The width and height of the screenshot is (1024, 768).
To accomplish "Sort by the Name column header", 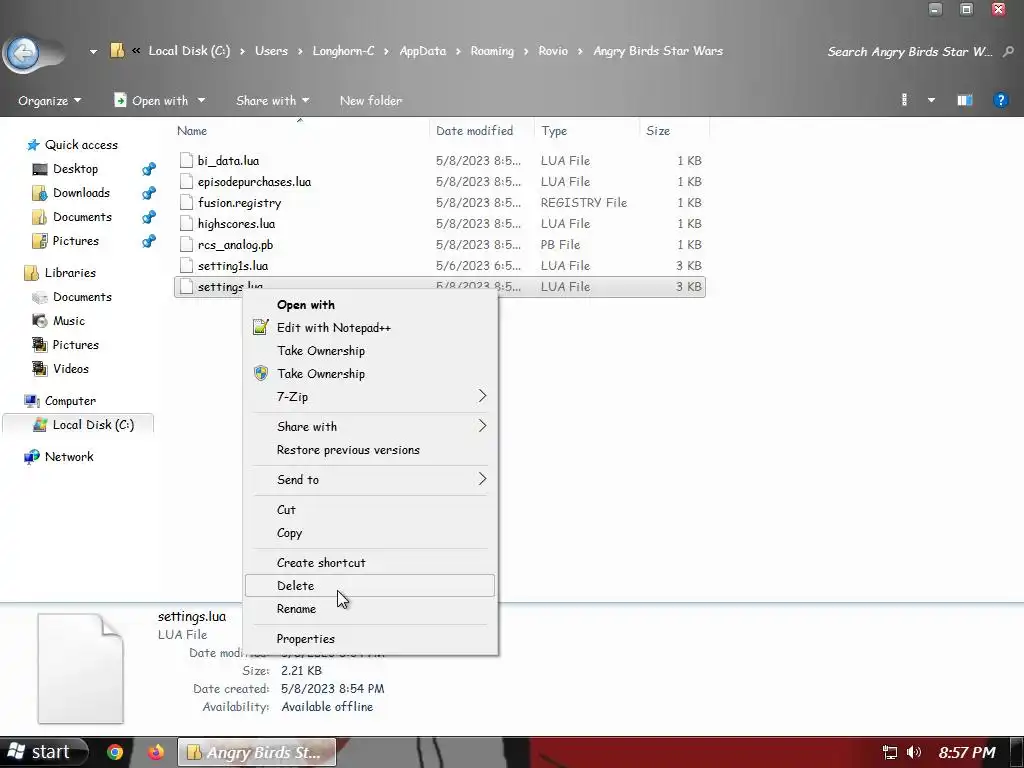I will pos(192,131).
